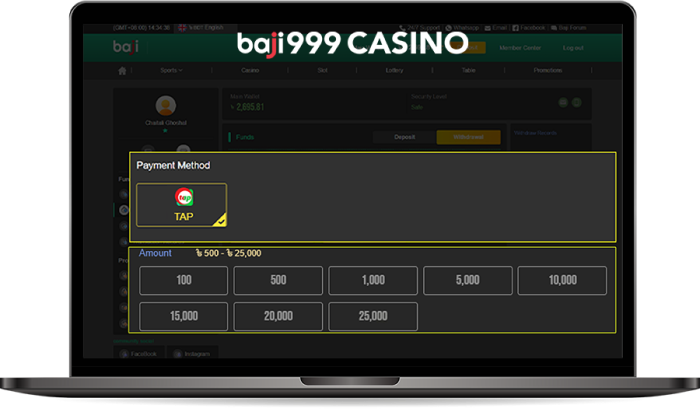Click the Email envelope icon in top bar
Image resolution: width=700 pixels, height=409 pixels.
(x=488, y=28)
